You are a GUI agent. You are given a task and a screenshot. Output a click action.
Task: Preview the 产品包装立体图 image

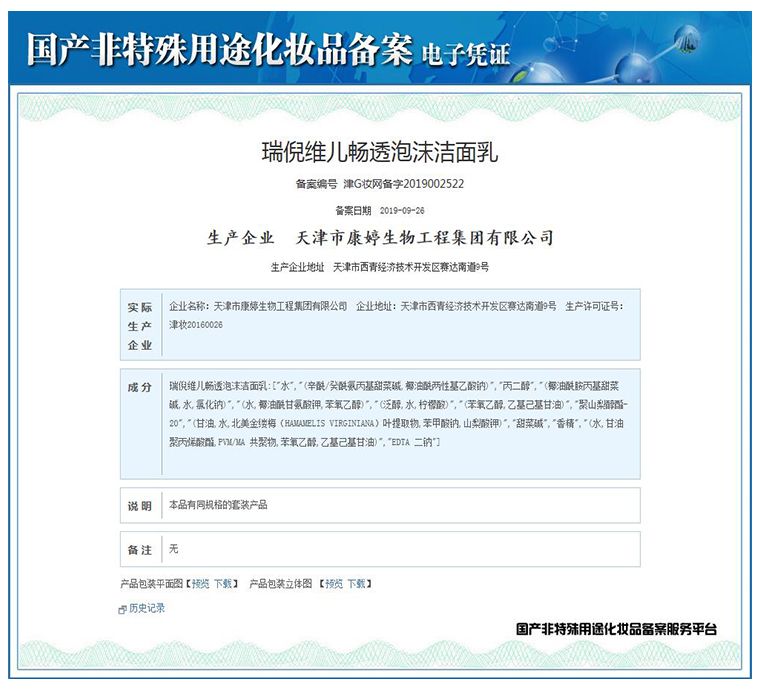(334, 584)
